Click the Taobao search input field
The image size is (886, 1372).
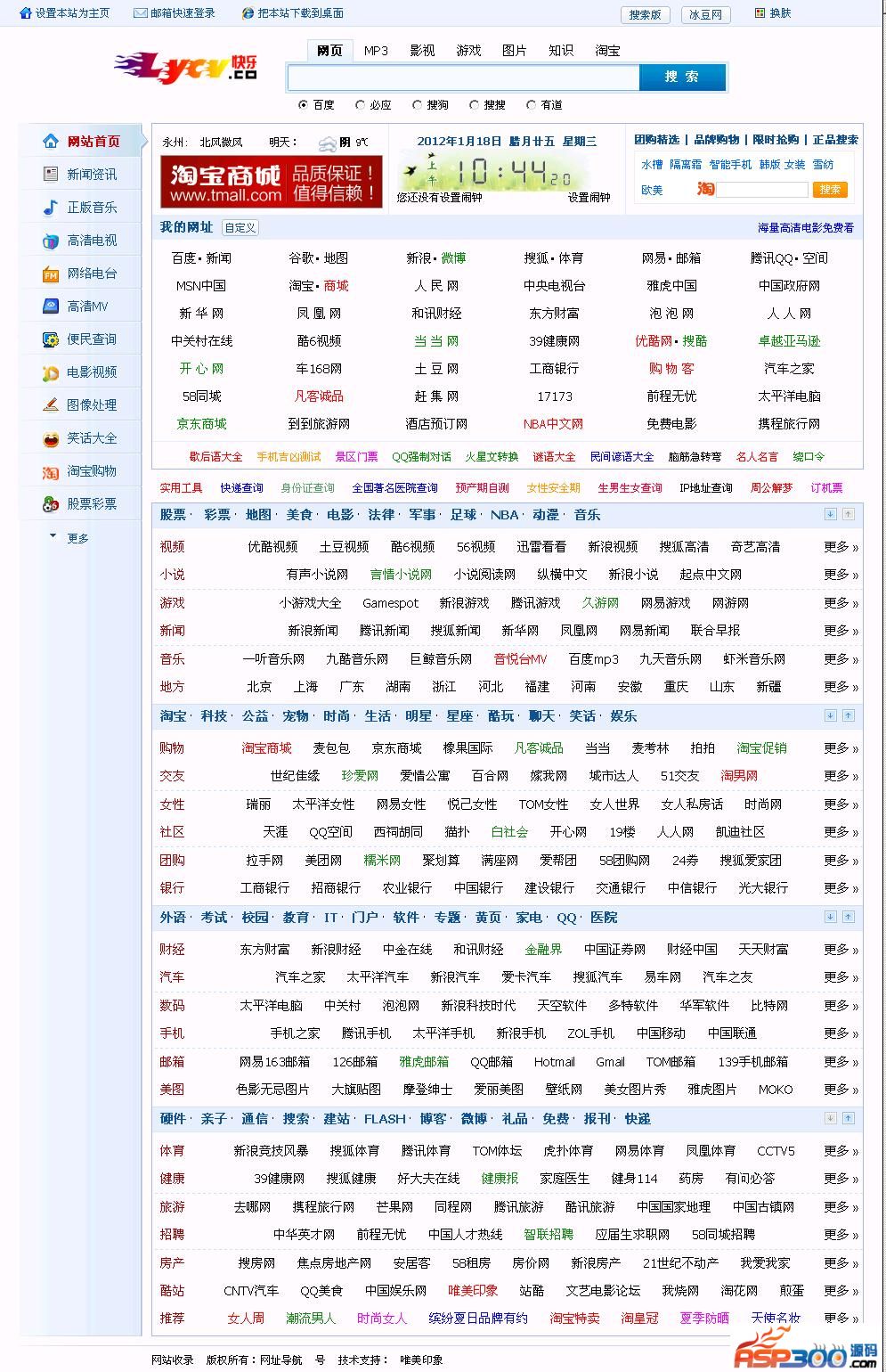coord(762,190)
